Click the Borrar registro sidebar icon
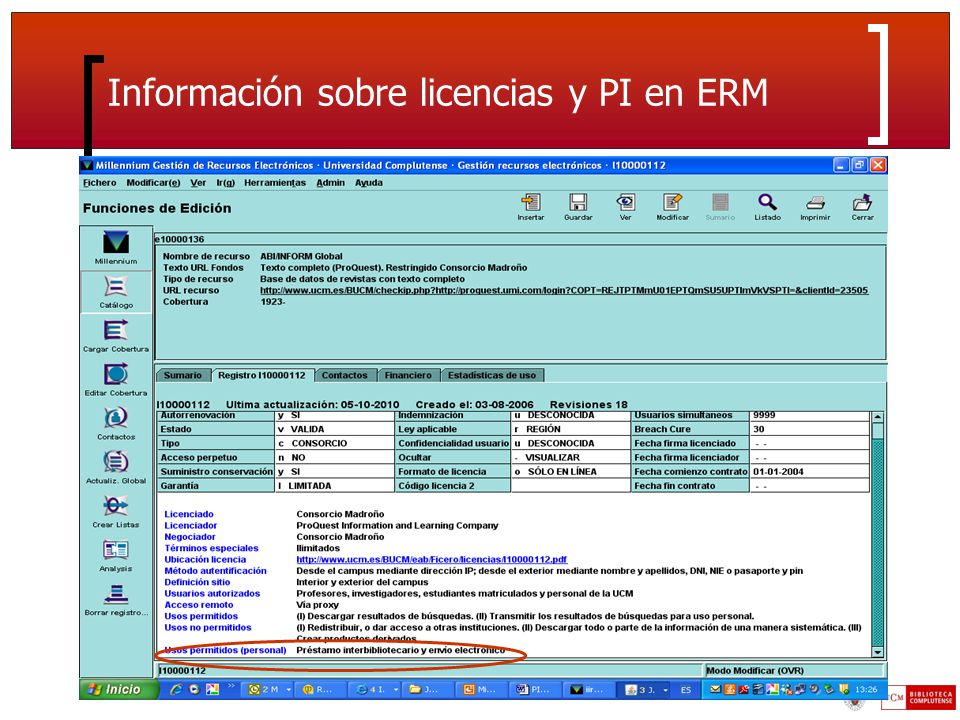Screen dimensions: 960x720 (116, 600)
